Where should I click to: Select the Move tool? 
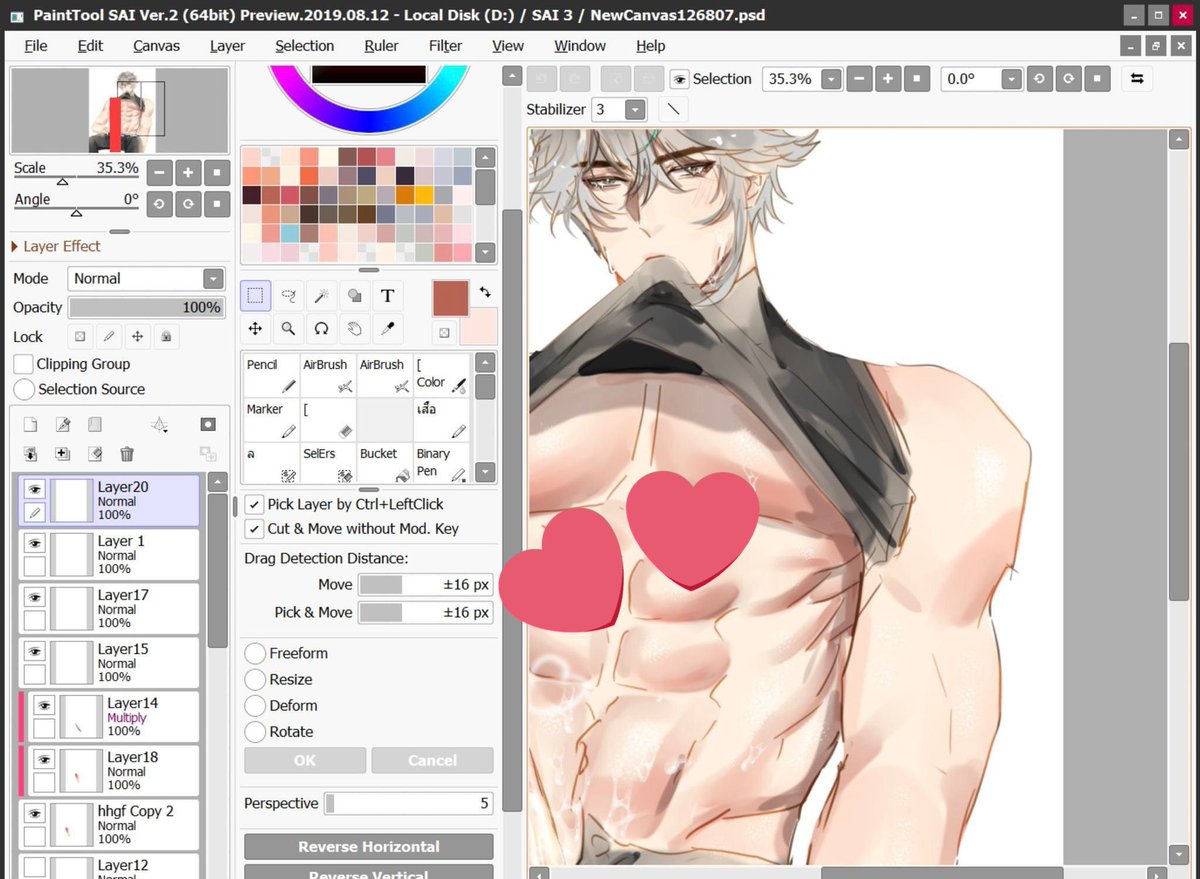pos(256,328)
